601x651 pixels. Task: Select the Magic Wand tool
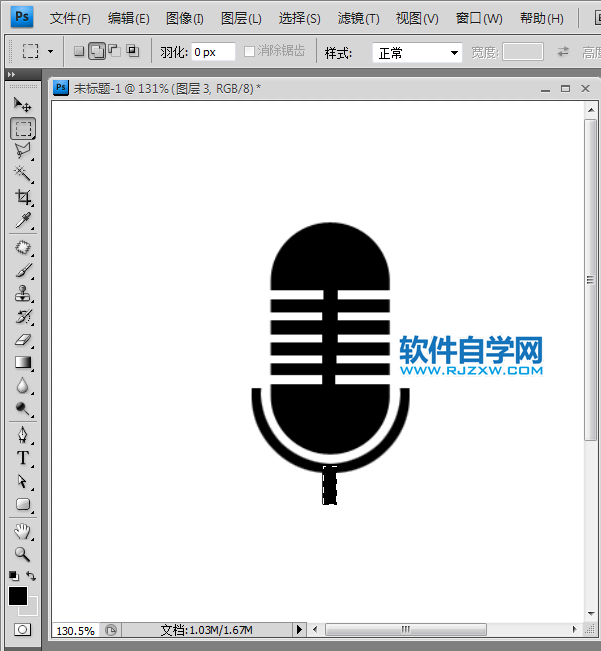22,174
